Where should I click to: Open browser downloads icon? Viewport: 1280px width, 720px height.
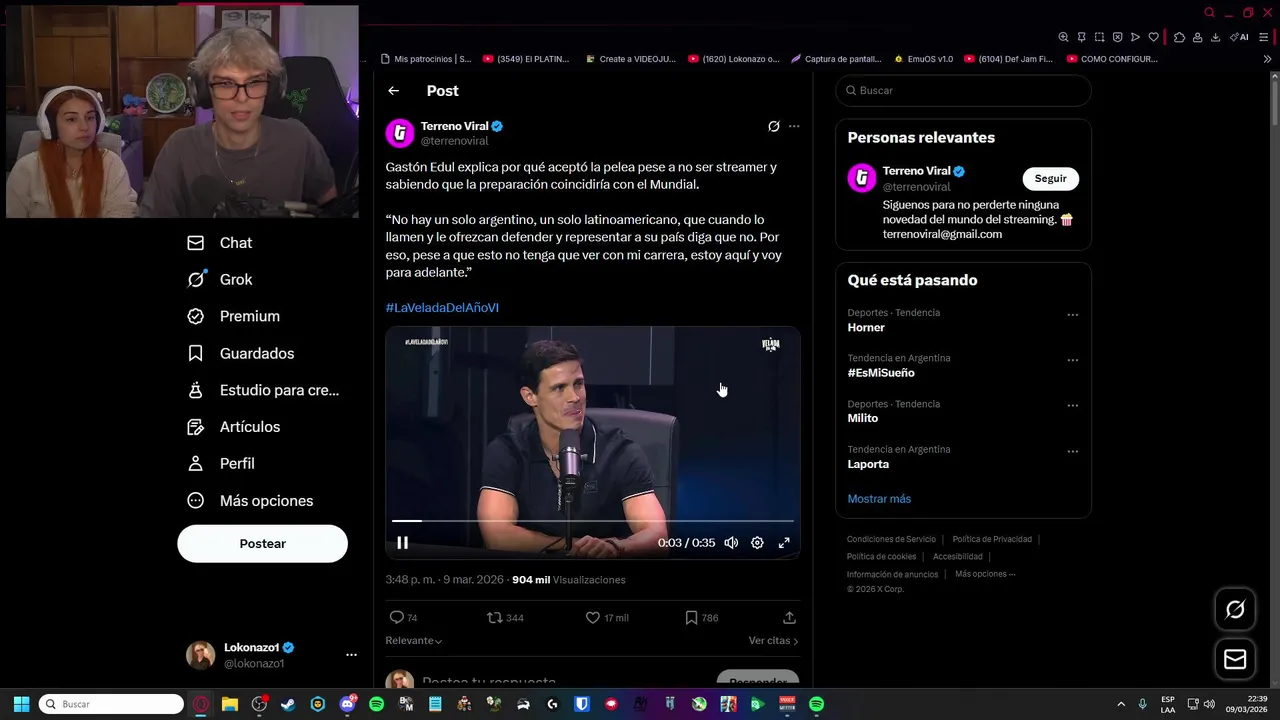1215,37
